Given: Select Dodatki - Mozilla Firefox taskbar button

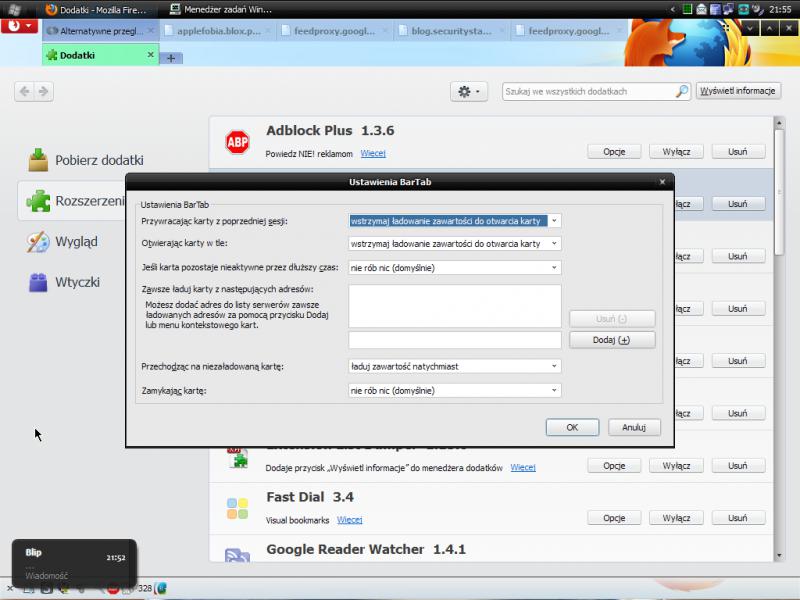Looking at the screenshot, I should 96,9.
